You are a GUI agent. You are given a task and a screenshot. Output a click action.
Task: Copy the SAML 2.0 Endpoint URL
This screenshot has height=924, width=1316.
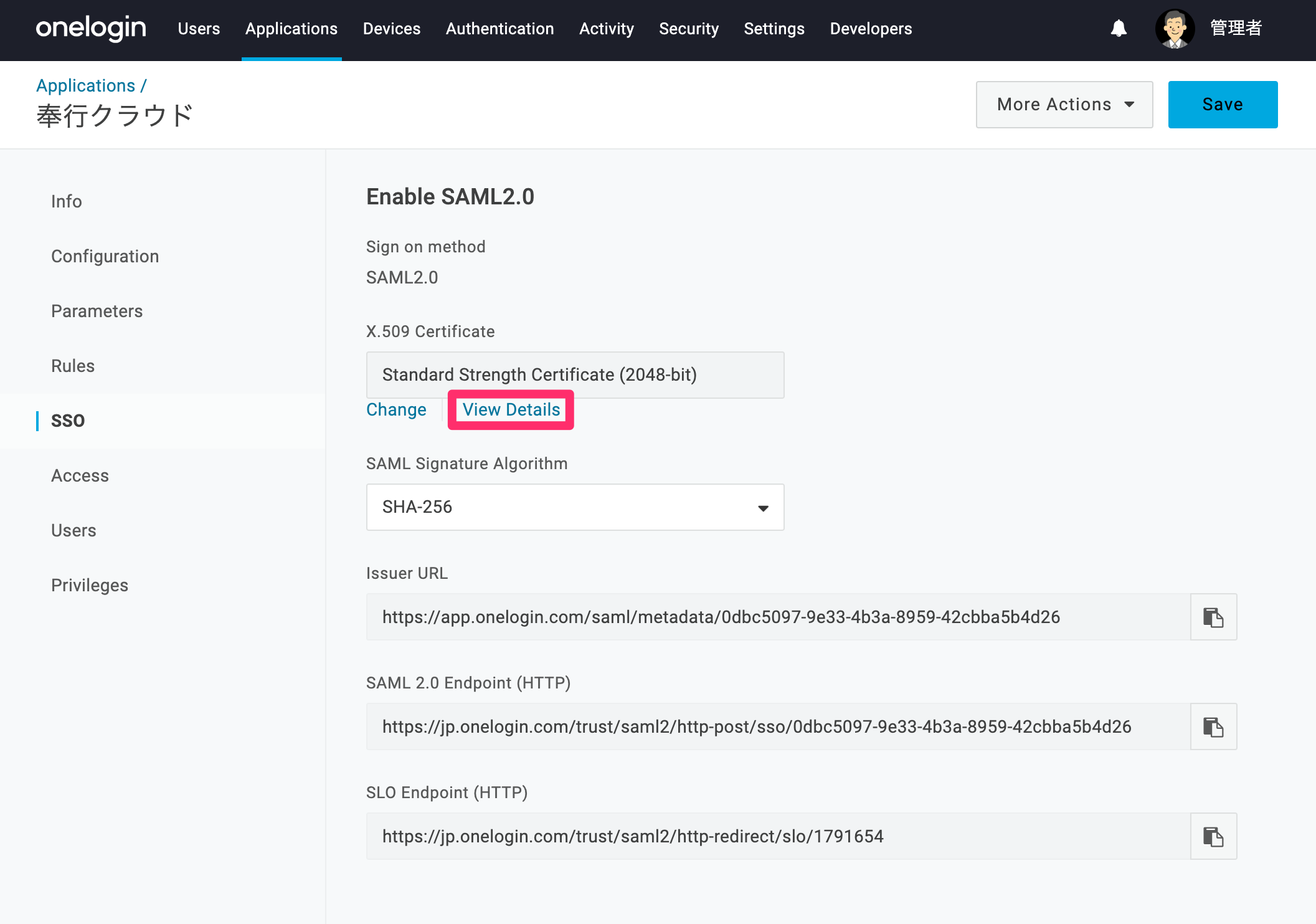click(1213, 726)
